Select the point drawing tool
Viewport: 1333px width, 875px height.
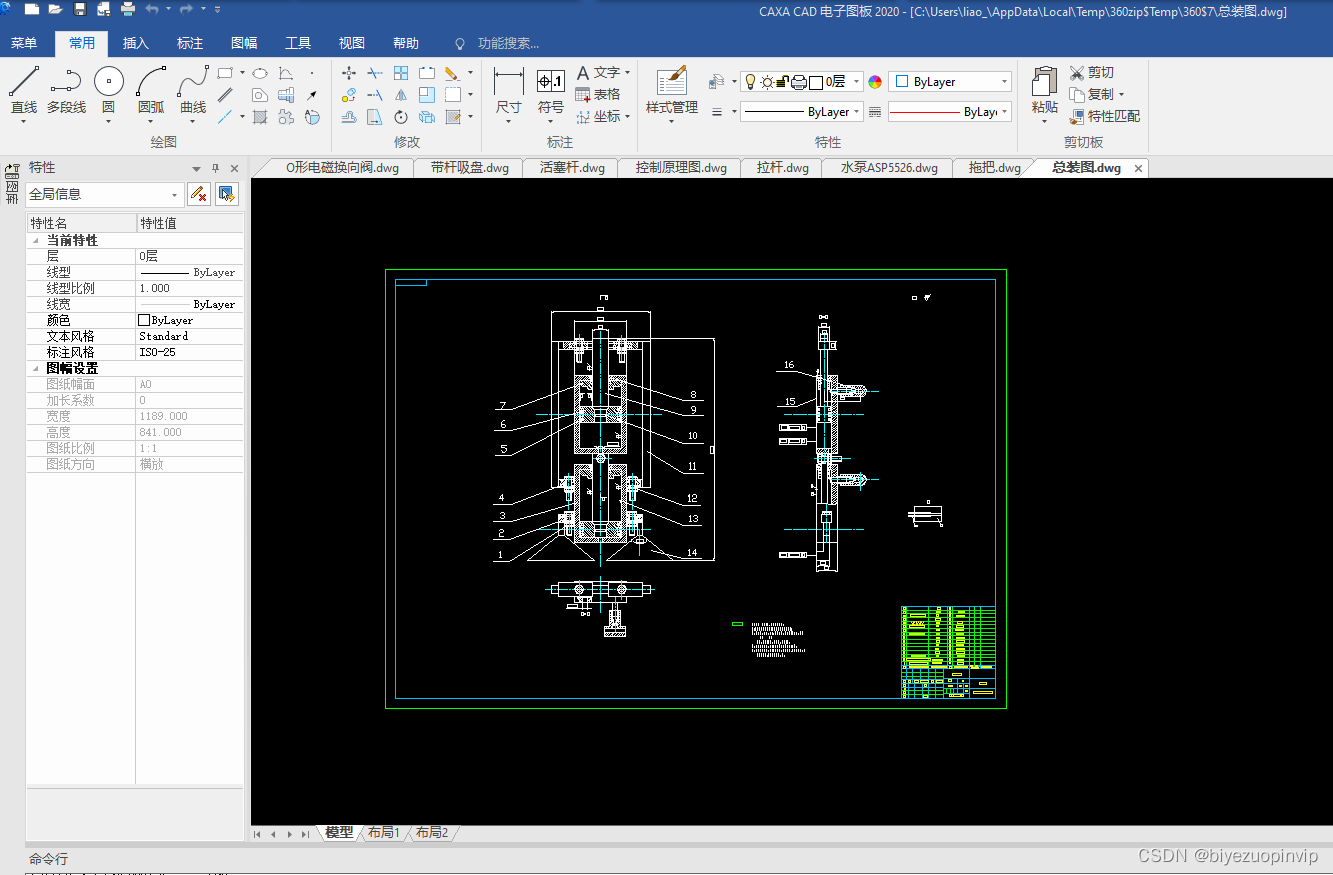[x=312, y=73]
